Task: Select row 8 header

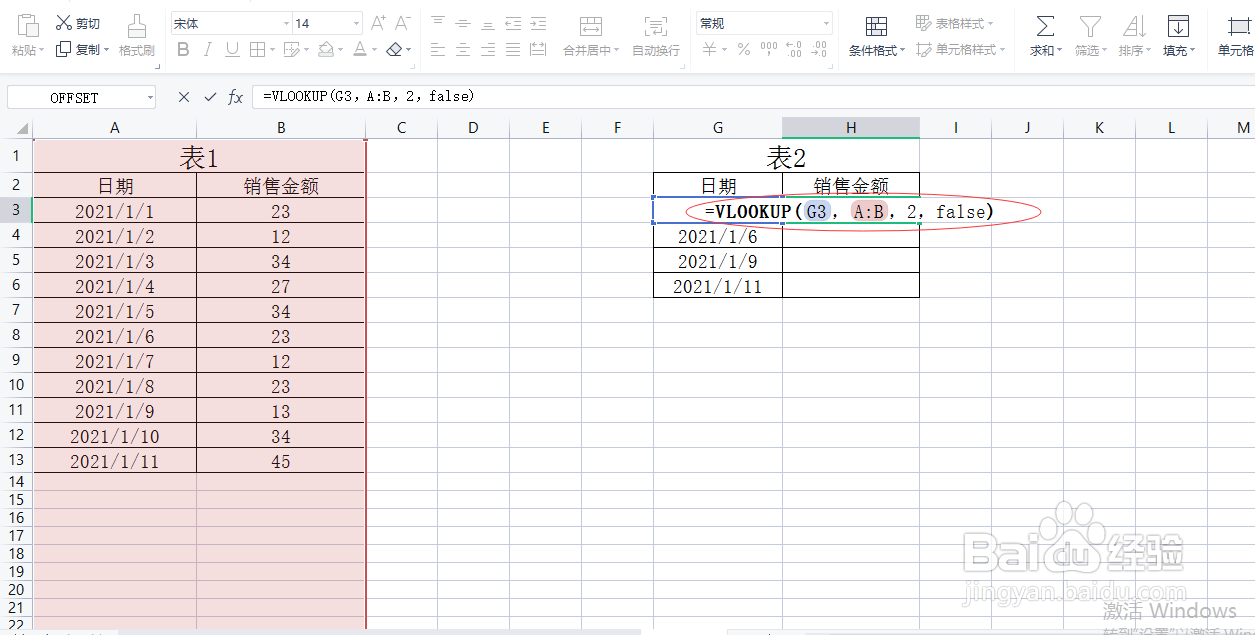Action: coord(16,336)
